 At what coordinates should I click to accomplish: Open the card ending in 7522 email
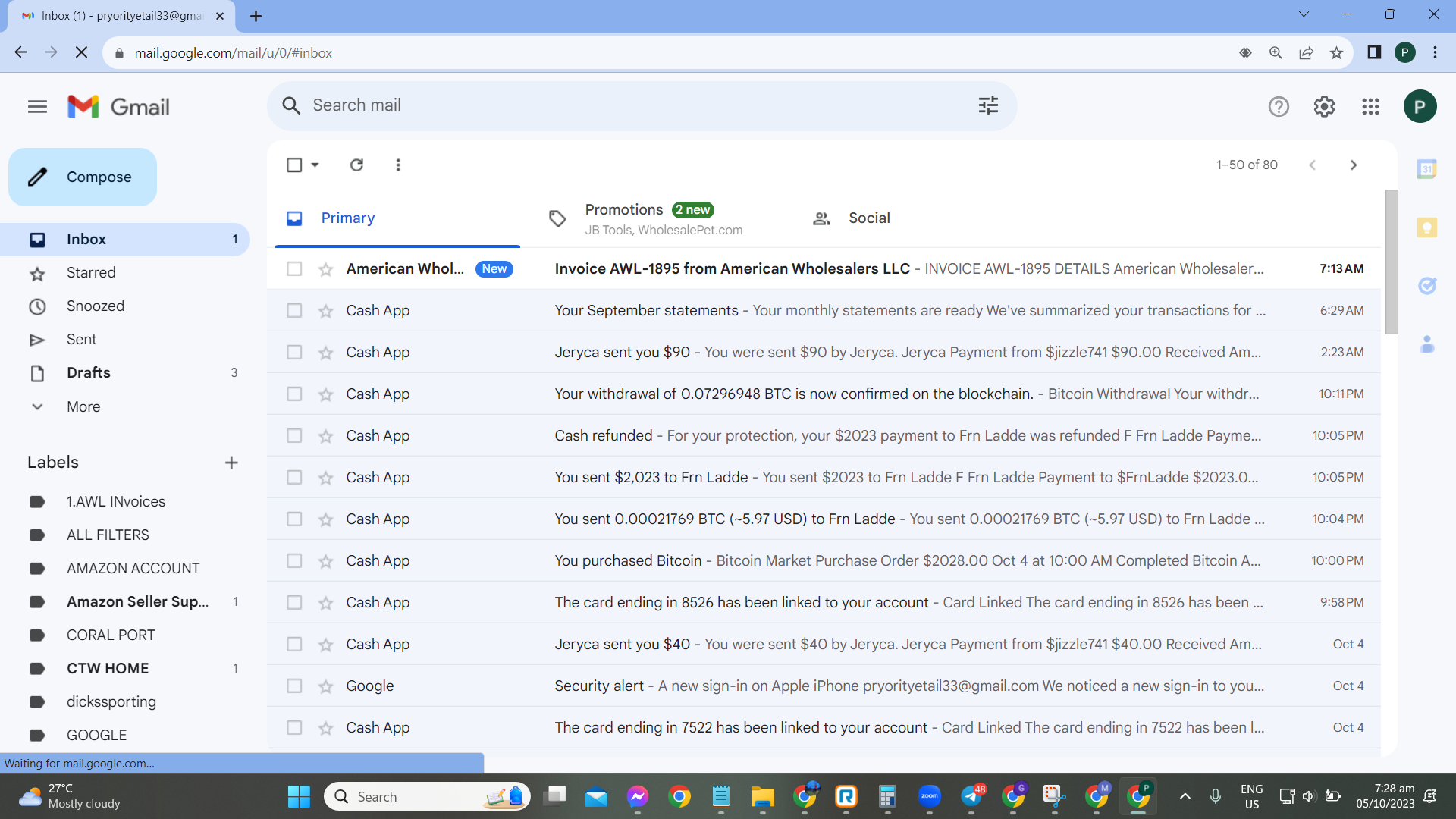click(x=824, y=728)
